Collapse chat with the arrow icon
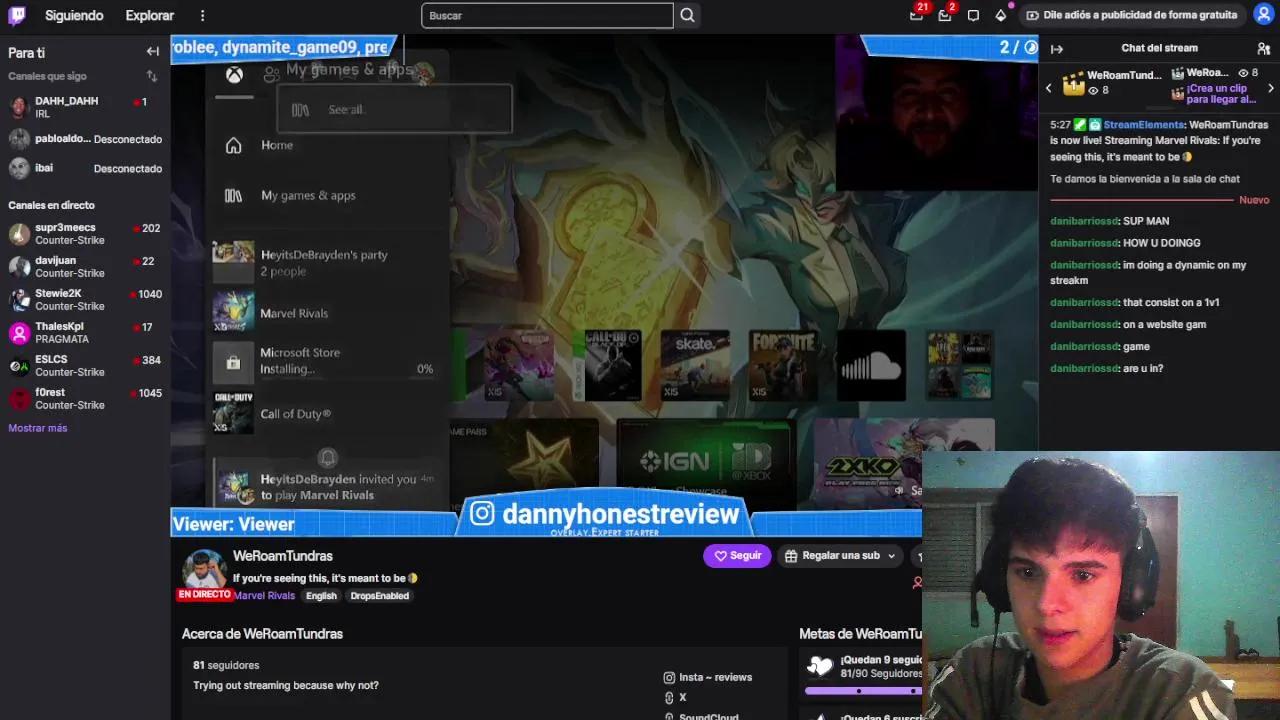The image size is (1280, 720). (x=1056, y=48)
